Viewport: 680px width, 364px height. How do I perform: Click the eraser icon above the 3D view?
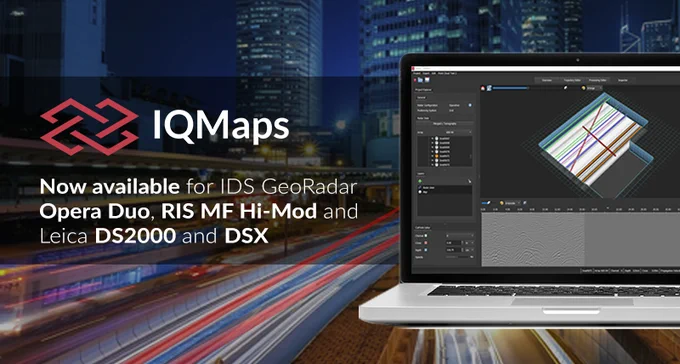coord(566,88)
